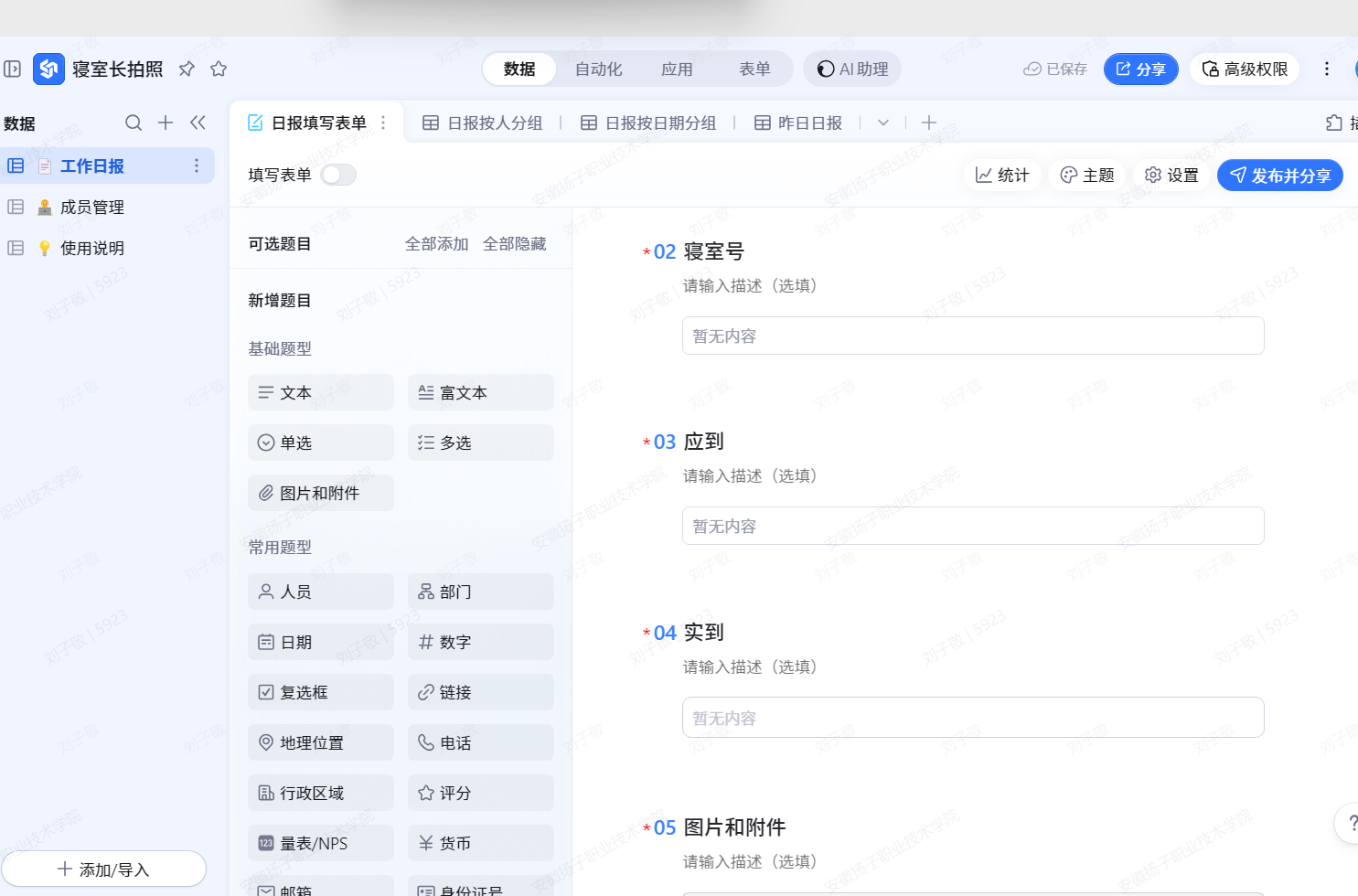Screen dimensions: 1358x896
Task: Open the 工作日报 table menu
Action: point(196,165)
